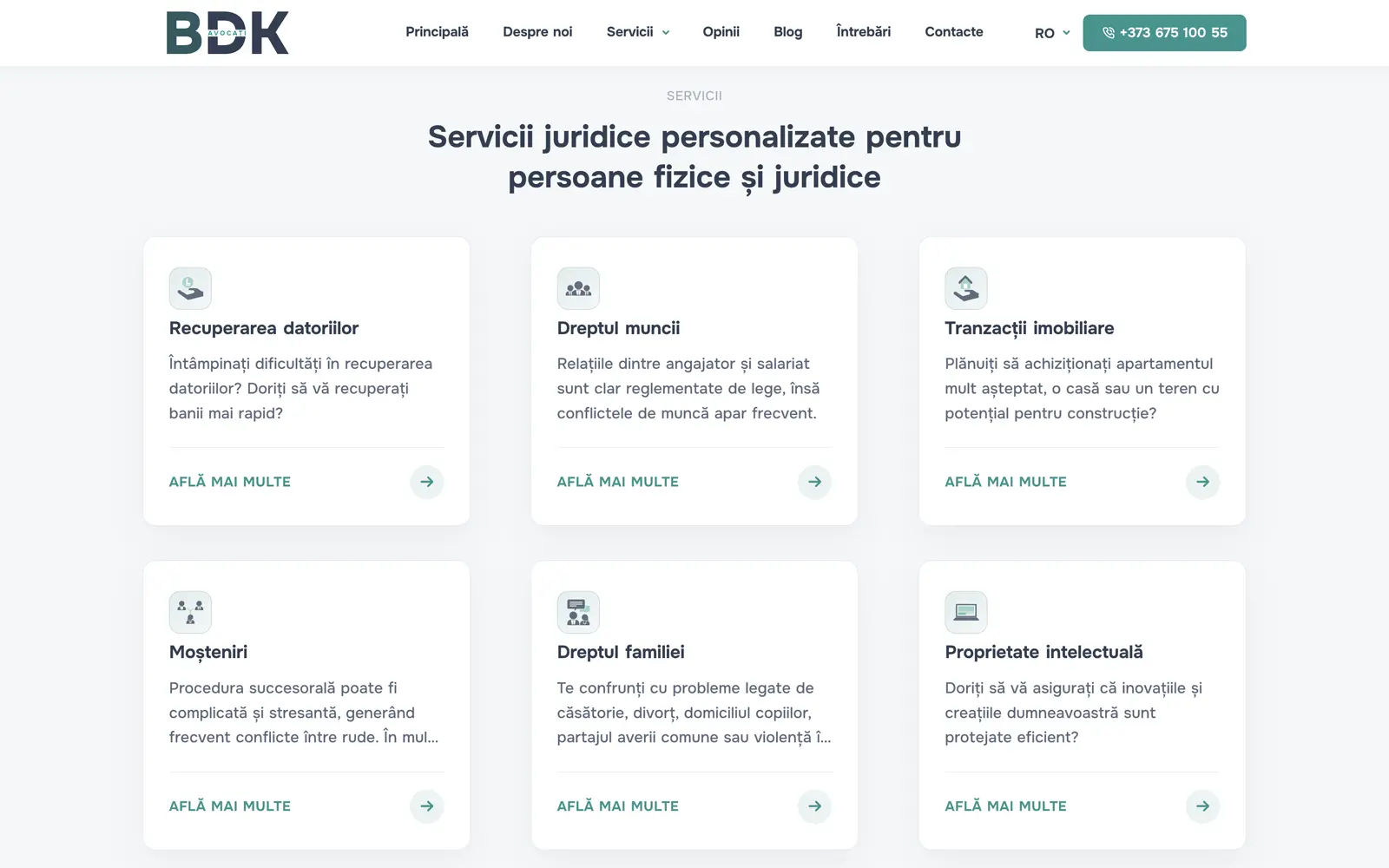Click the Servicii juridice personalizate heading
The width and height of the screenshot is (1389, 868).
point(694,157)
